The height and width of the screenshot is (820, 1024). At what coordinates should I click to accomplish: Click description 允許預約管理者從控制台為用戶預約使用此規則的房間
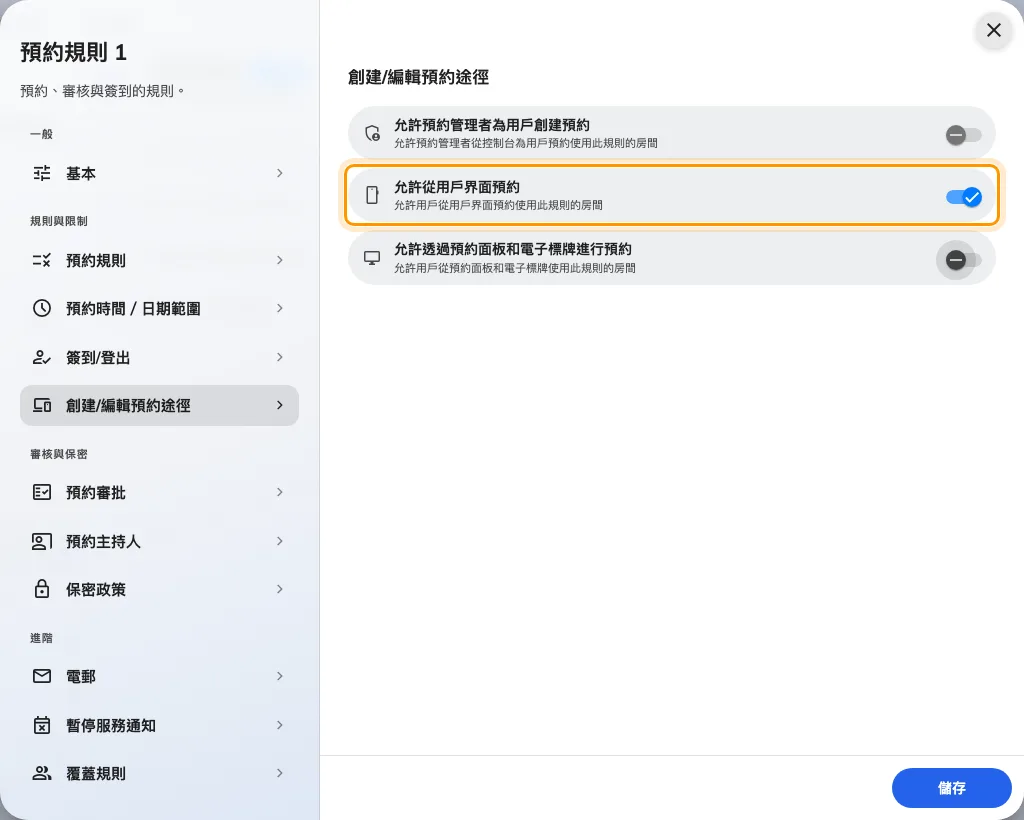(x=526, y=143)
